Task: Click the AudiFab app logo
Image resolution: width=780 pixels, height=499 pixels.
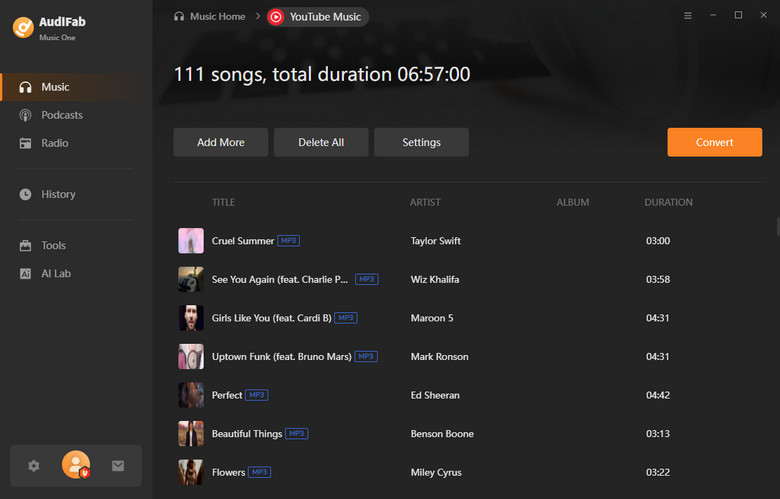Action: pyautogui.click(x=24, y=27)
